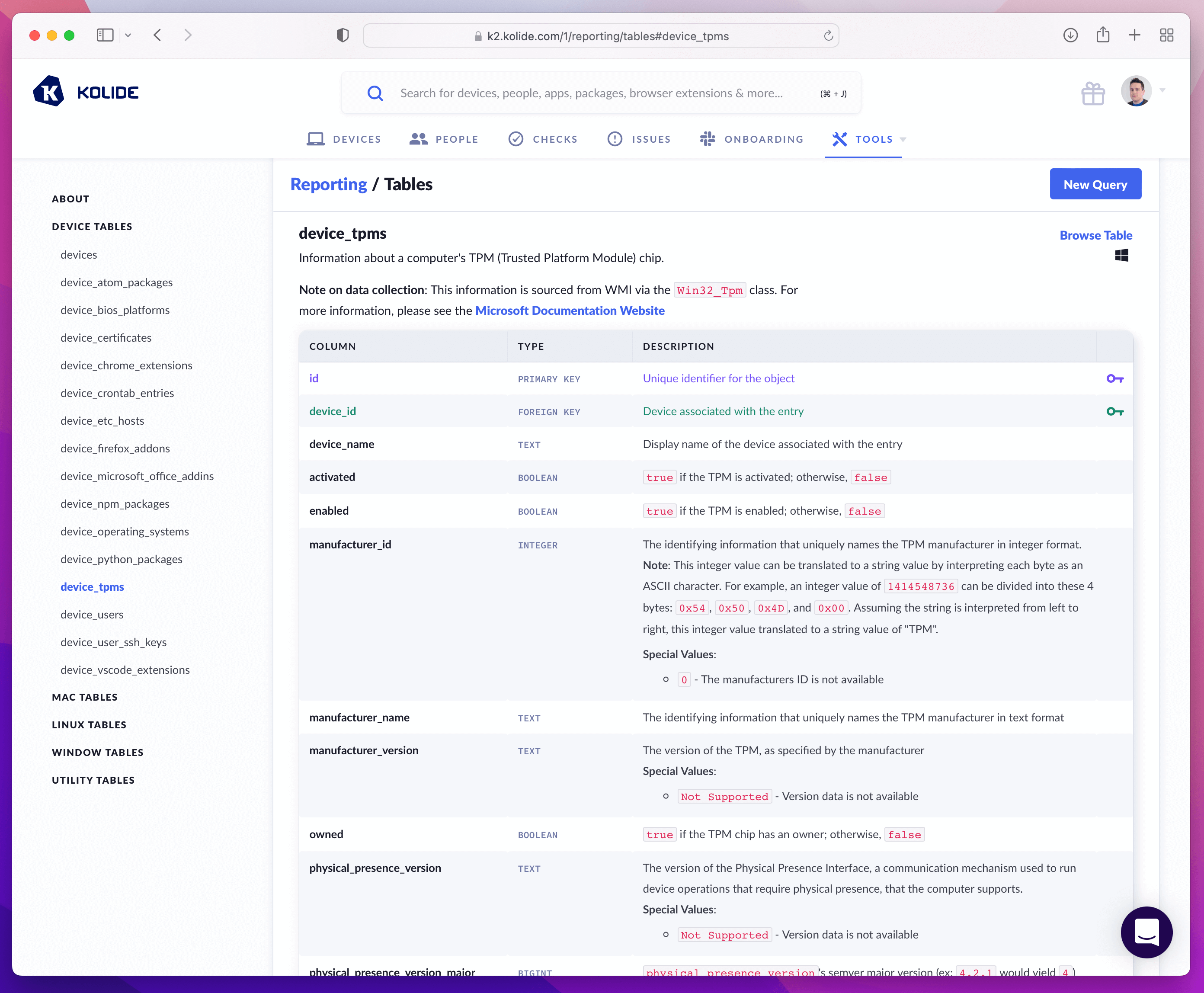
Task: Open the Microsoft Documentation Website link
Action: click(x=570, y=311)
